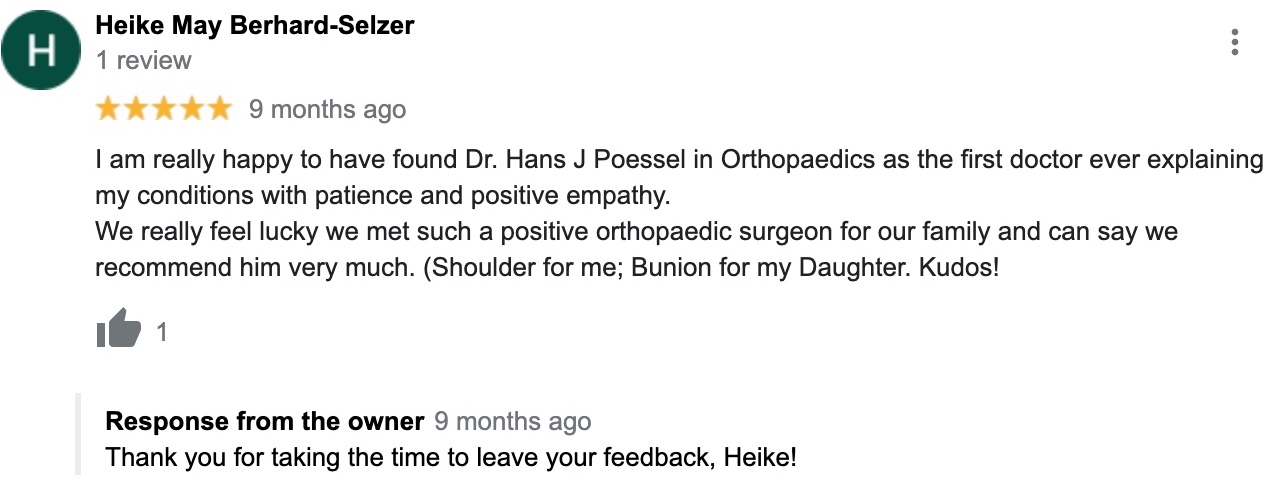Image resolution: width=1276 pixels, height=494 pixels.
Task: Click the fourth gold rating star
Action: 191,109
